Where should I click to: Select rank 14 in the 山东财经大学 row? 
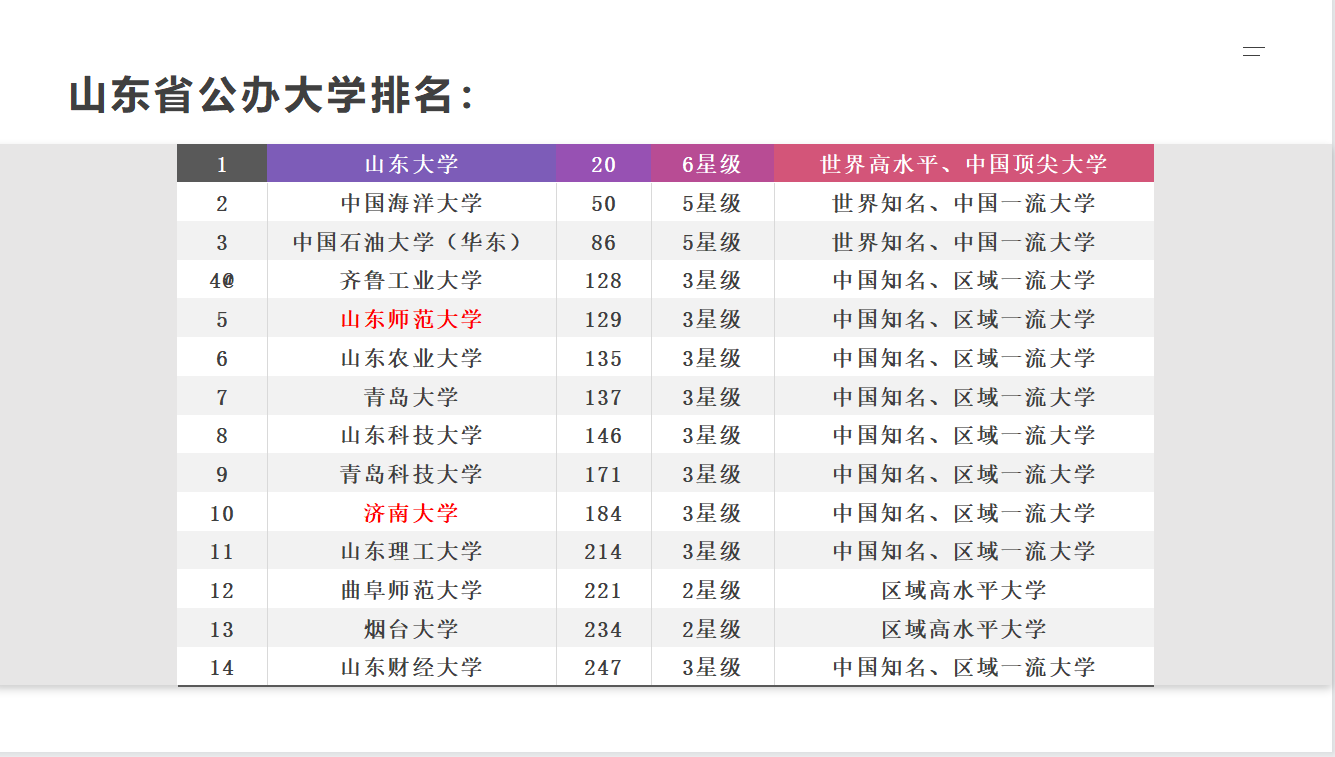point(222,667)
